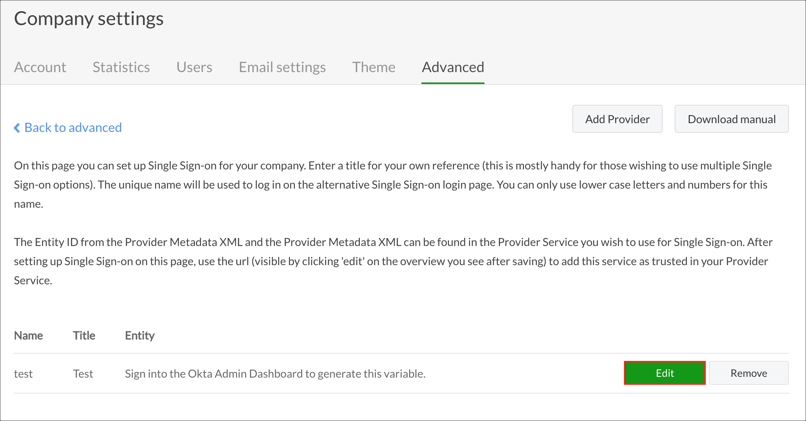This screenshot has width=806, height=421.
Task: Click the Download manual button
Action: tap(731, 119)
